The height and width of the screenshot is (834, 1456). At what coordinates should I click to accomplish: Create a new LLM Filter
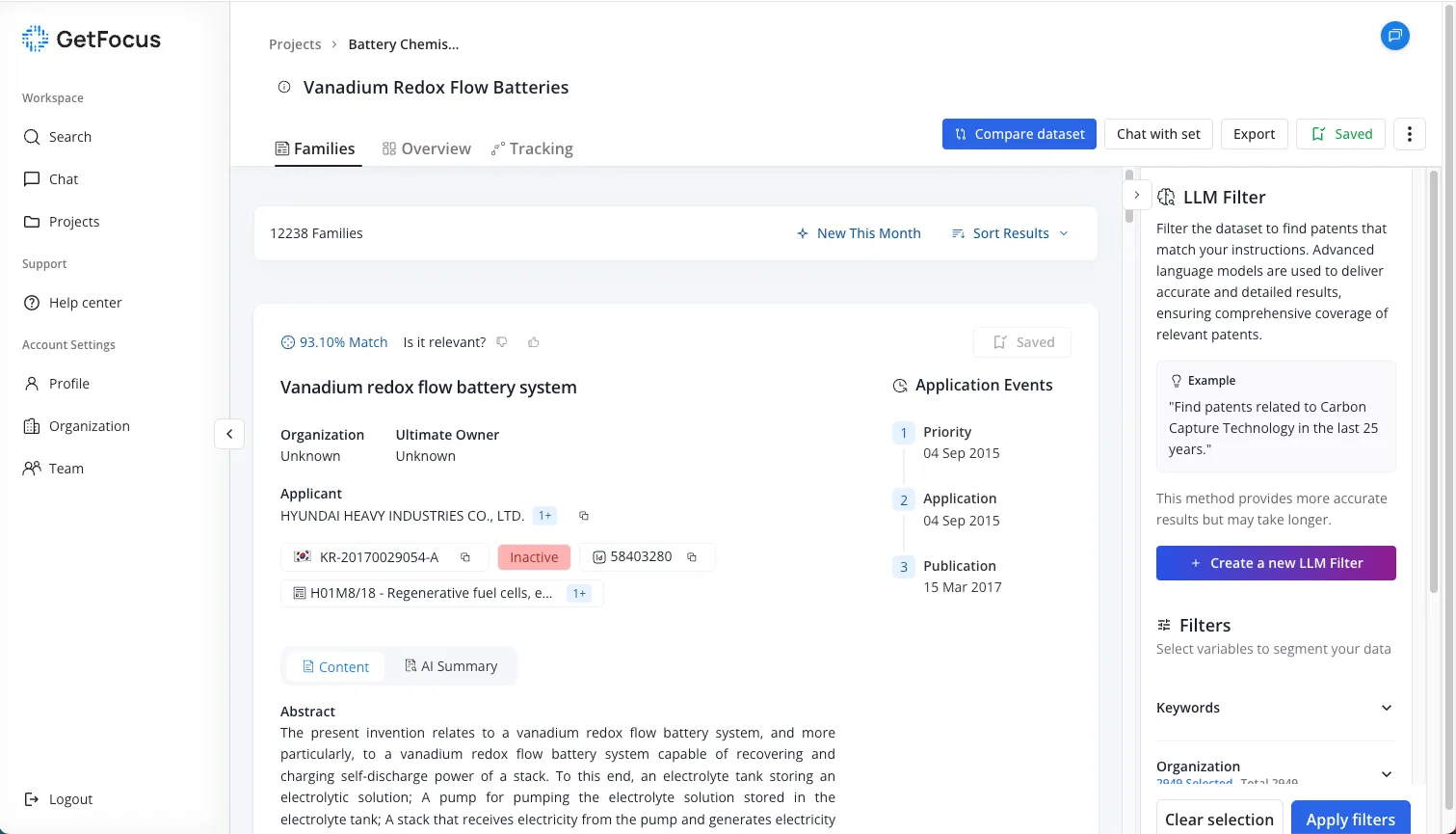(1276, 563)
